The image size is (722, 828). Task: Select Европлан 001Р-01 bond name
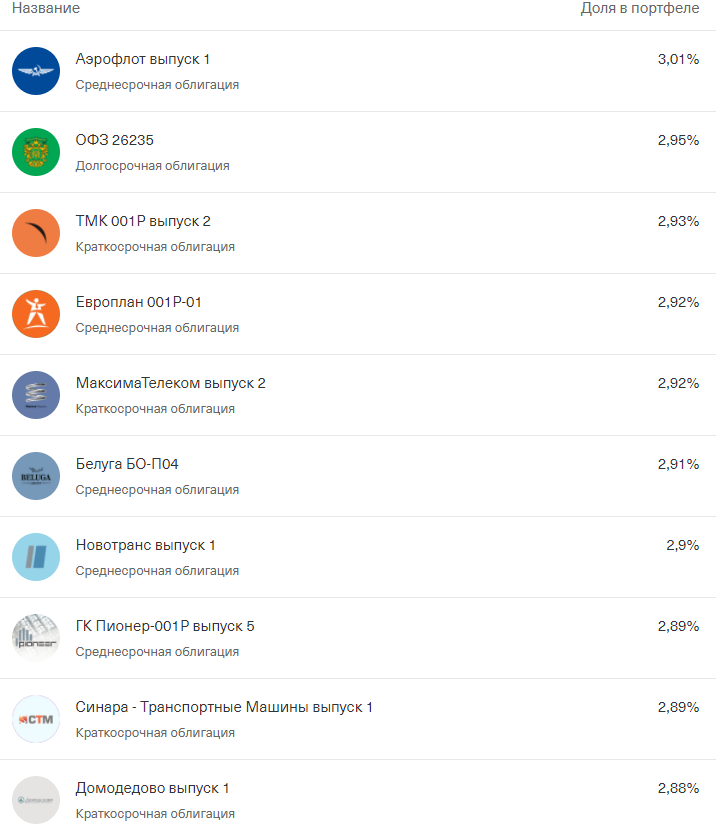point(138,302)
